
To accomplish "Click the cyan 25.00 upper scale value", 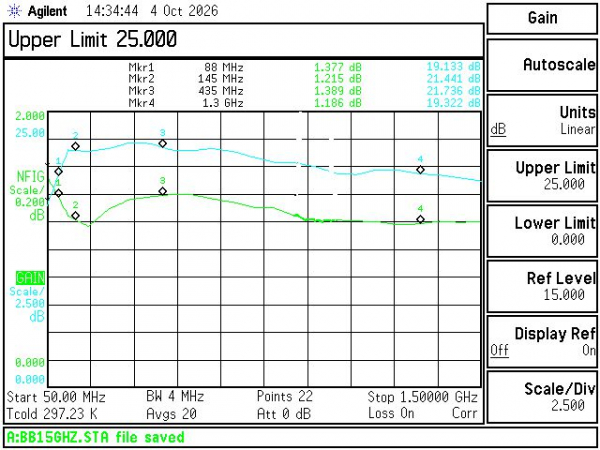I will coord(30,133).
